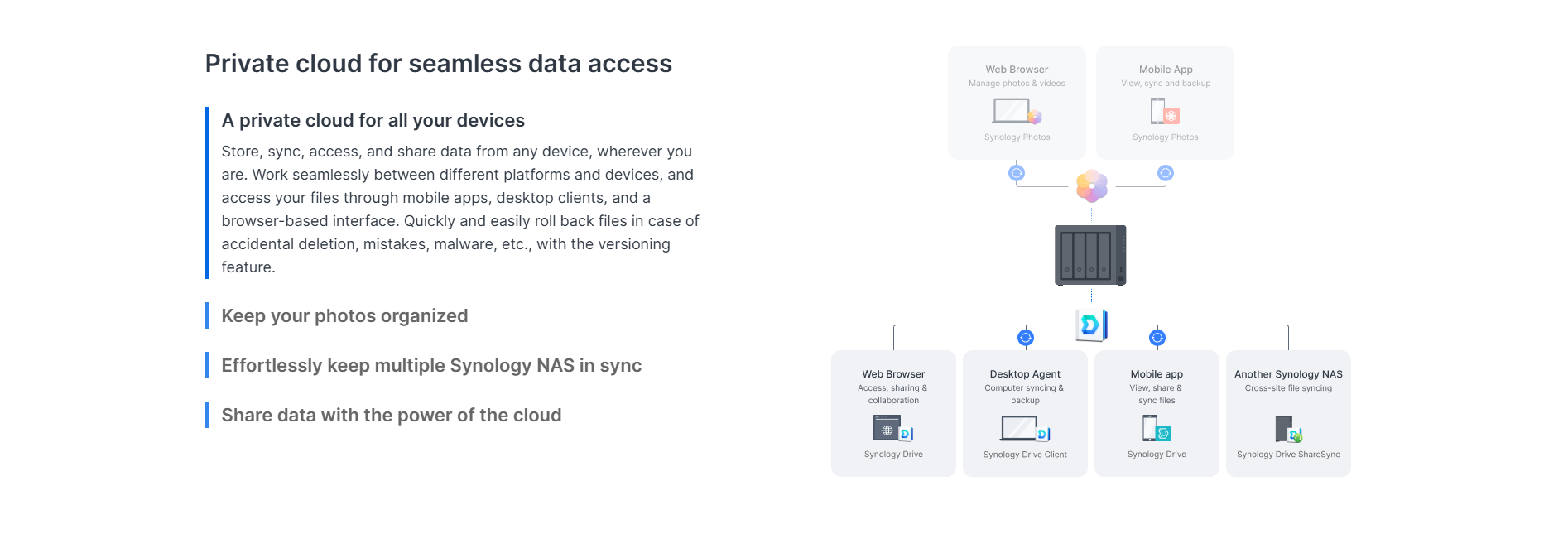Click the Synology Photos flower logo icon

click(x=1092, y=186)
